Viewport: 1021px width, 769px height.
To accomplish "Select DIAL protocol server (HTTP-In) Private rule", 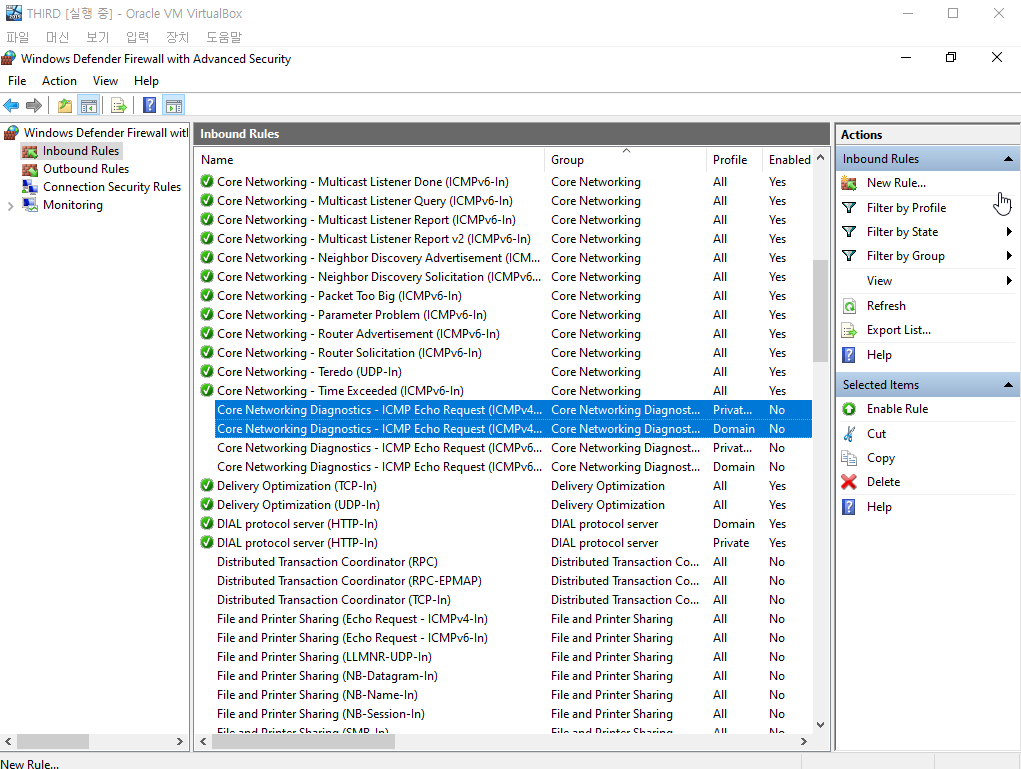I will coord(505,543).
